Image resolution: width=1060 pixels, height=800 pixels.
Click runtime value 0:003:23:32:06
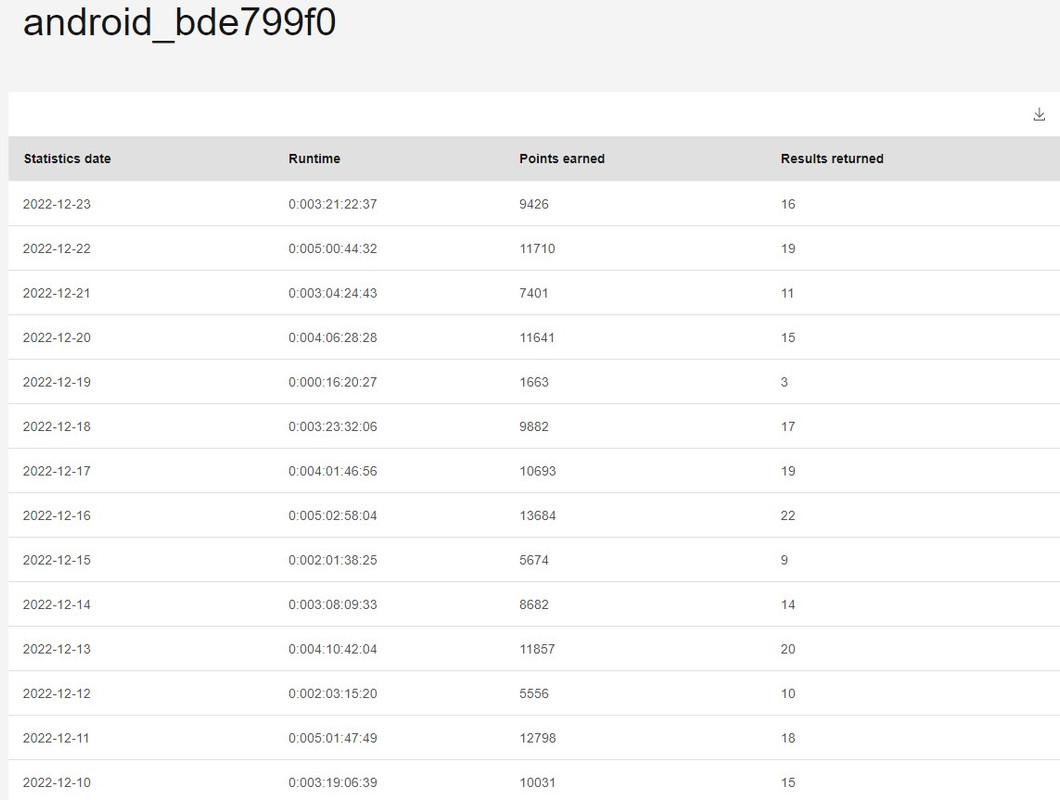333,427
